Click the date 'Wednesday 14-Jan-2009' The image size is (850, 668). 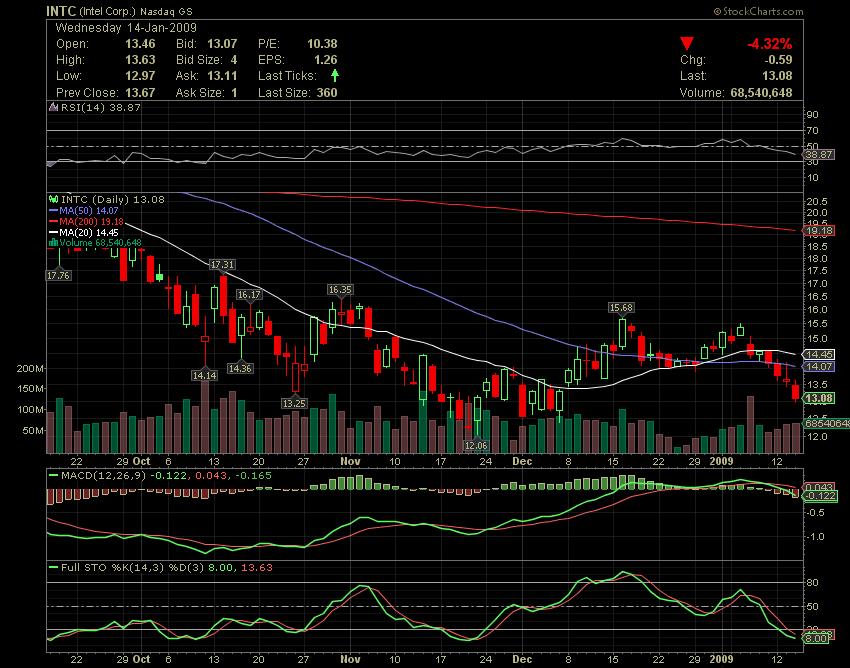click(126, 28)
